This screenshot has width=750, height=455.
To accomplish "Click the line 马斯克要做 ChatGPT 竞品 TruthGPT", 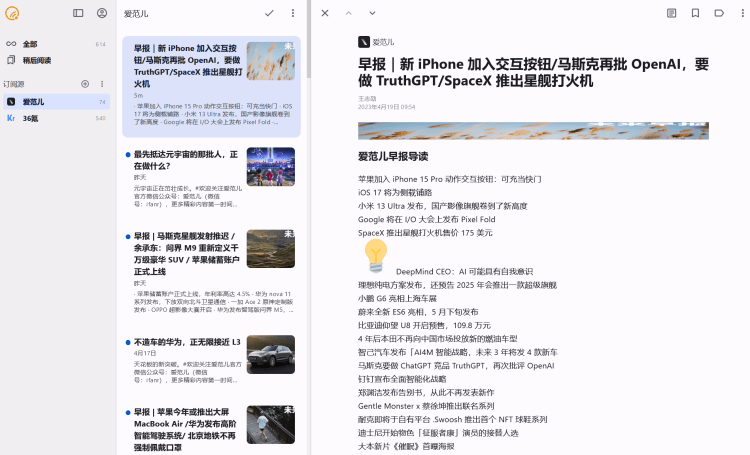I will (x=456, y=366).
